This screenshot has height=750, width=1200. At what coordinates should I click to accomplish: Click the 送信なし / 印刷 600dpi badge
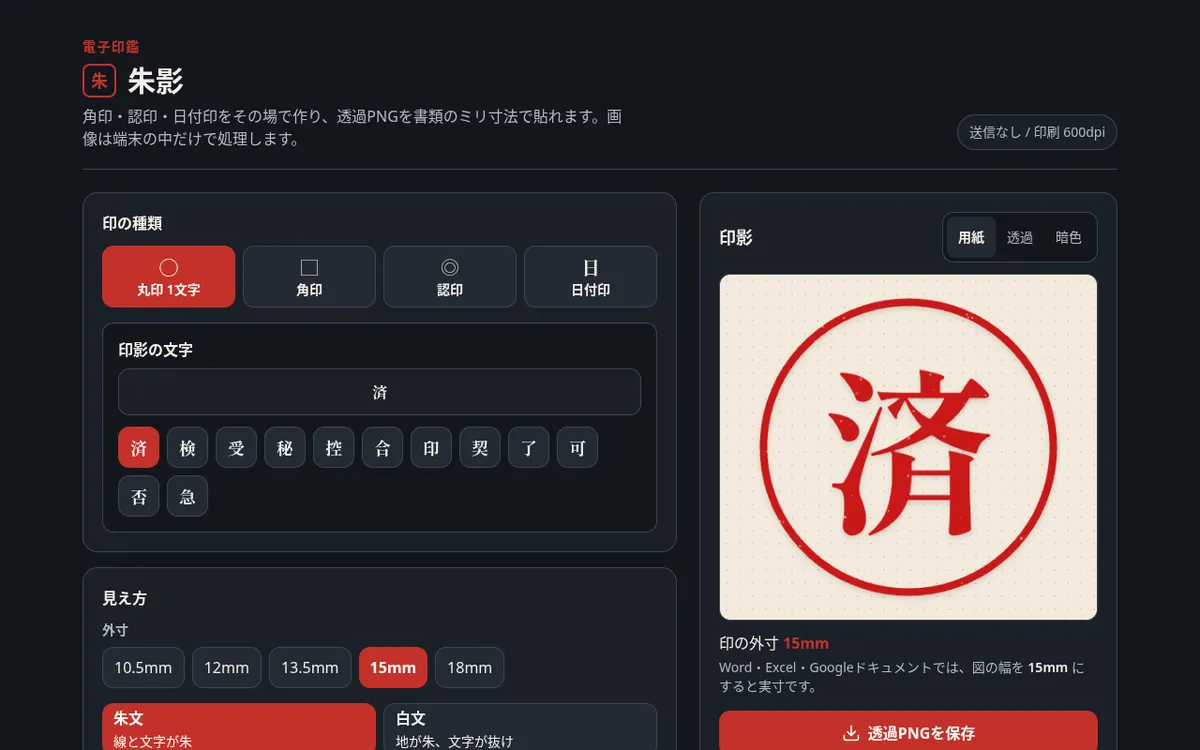point(1037,132)
